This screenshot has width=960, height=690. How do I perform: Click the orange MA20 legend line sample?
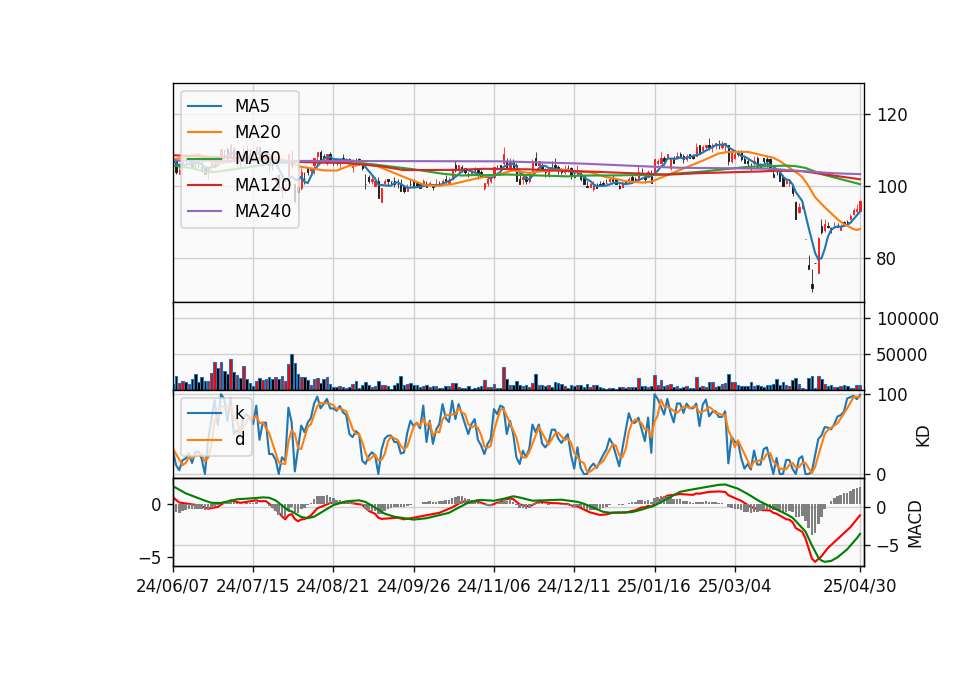click(x=204, y=132)
